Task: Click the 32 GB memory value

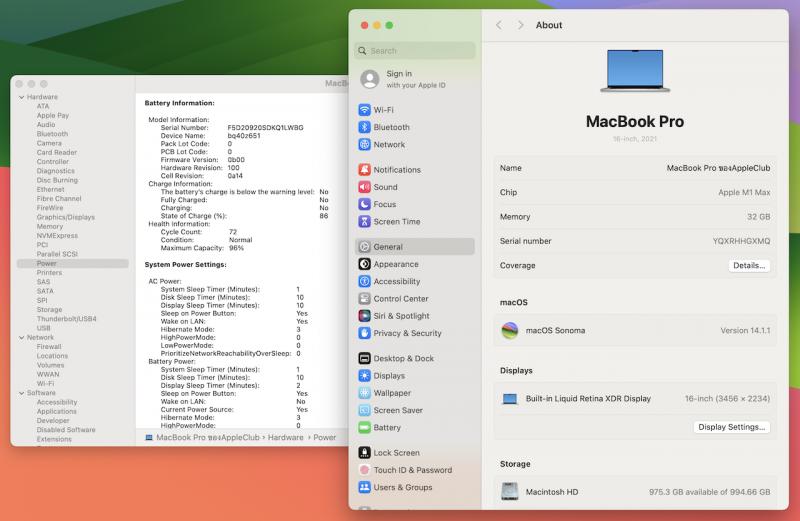Action: [759, 217]
